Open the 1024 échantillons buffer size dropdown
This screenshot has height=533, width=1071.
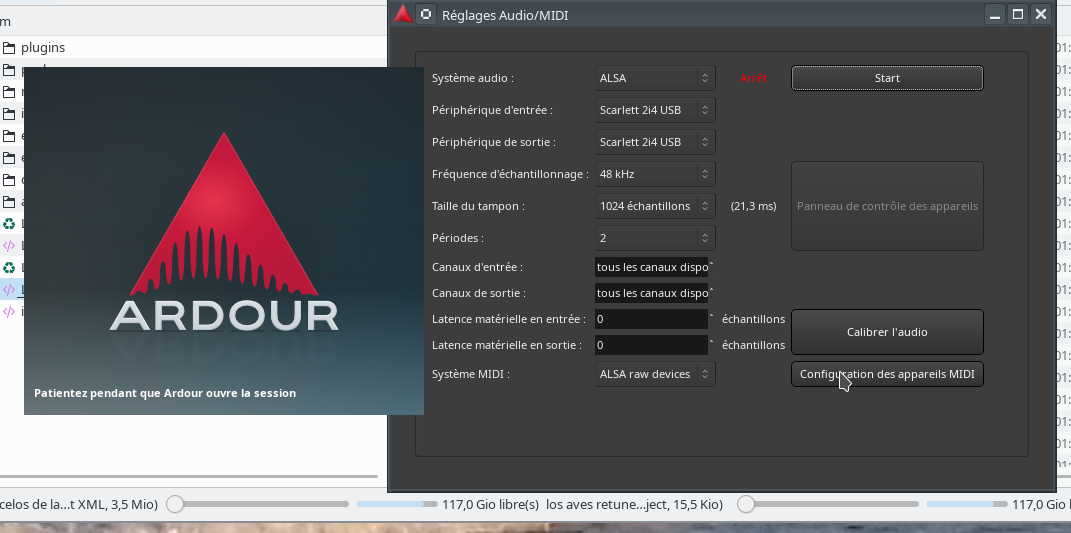[655, 206]
